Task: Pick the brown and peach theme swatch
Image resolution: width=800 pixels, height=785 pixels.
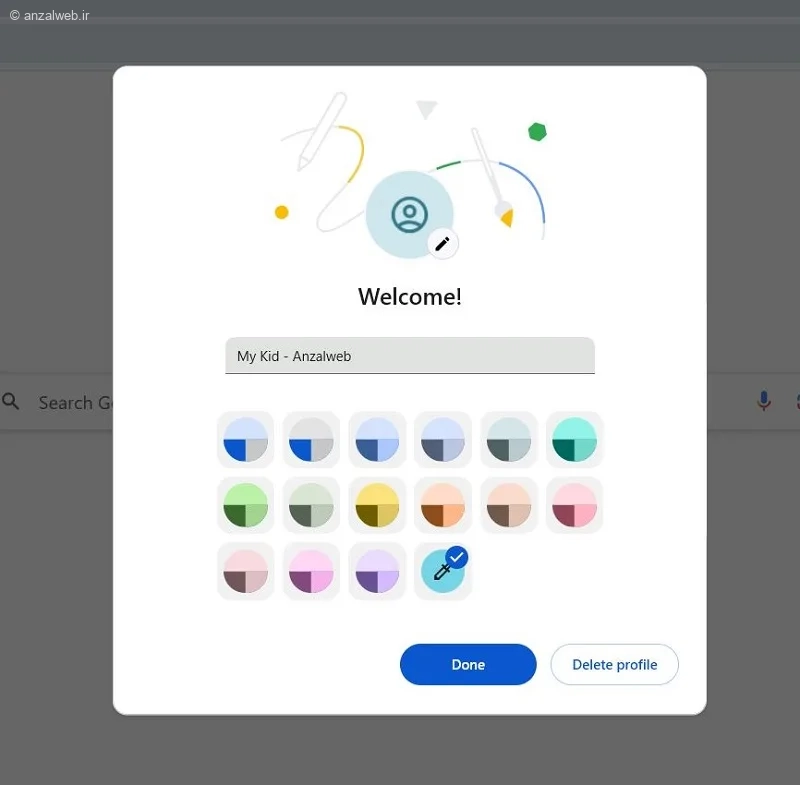Action: [509, 505]
